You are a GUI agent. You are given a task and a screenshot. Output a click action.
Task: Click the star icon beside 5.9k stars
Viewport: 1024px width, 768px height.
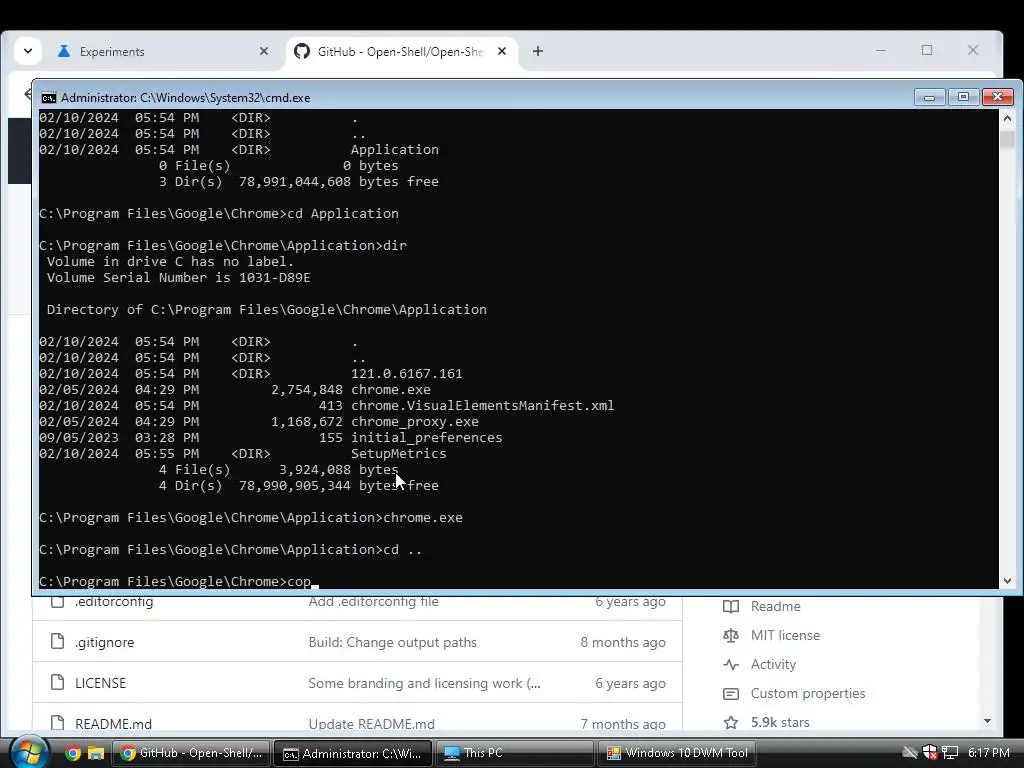point(731,722)
